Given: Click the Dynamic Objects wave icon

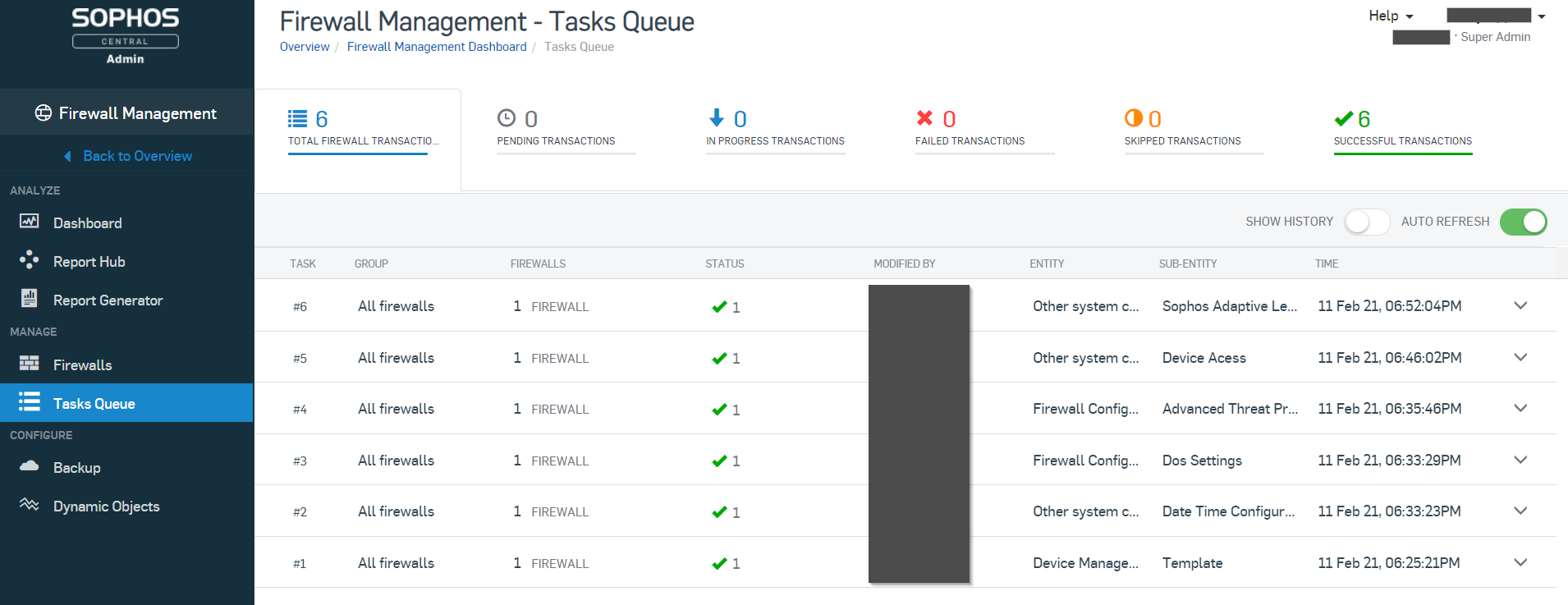Looking at the screenshot, I should pos(29,504).
